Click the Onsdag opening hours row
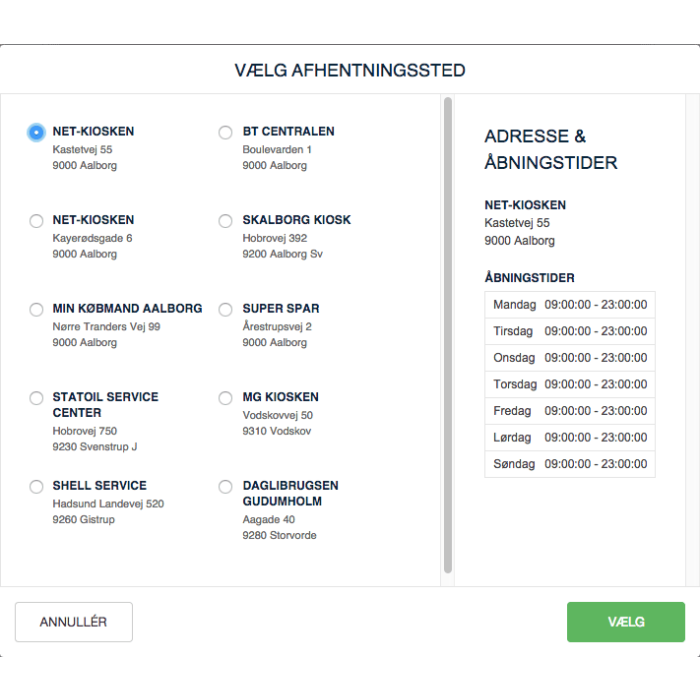Screen dimensions: 700x700 (x=570, y=358)
